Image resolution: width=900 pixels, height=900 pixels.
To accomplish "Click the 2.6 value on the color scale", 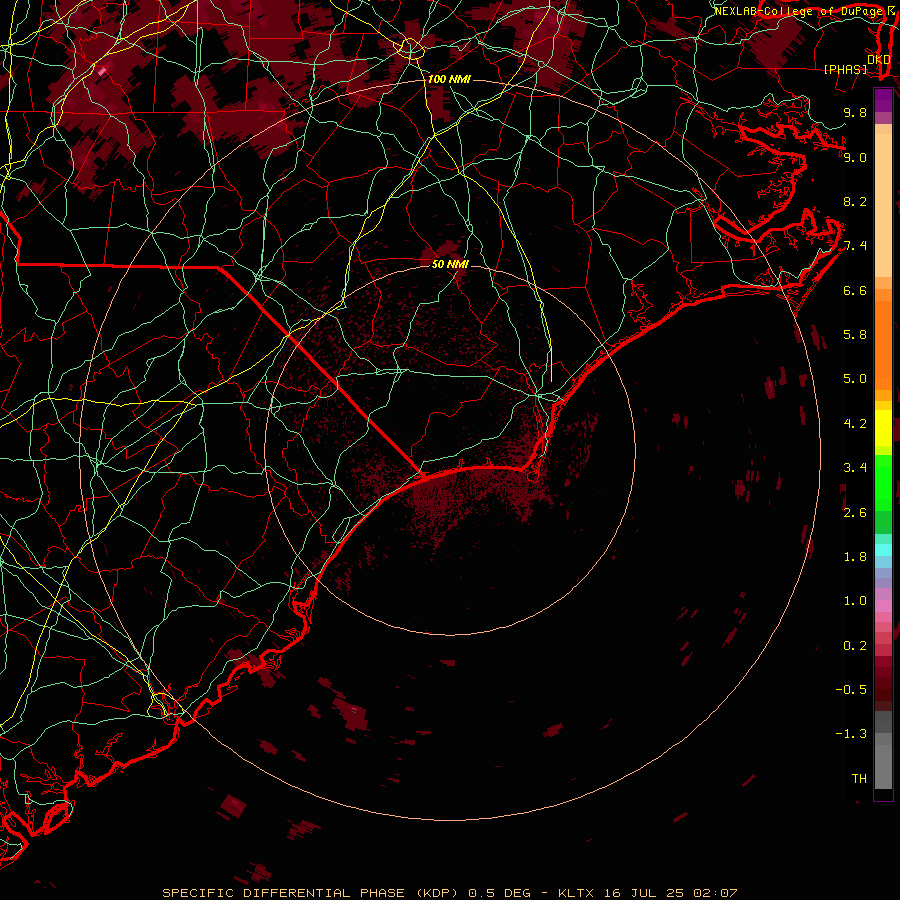I will click(855, 513).
